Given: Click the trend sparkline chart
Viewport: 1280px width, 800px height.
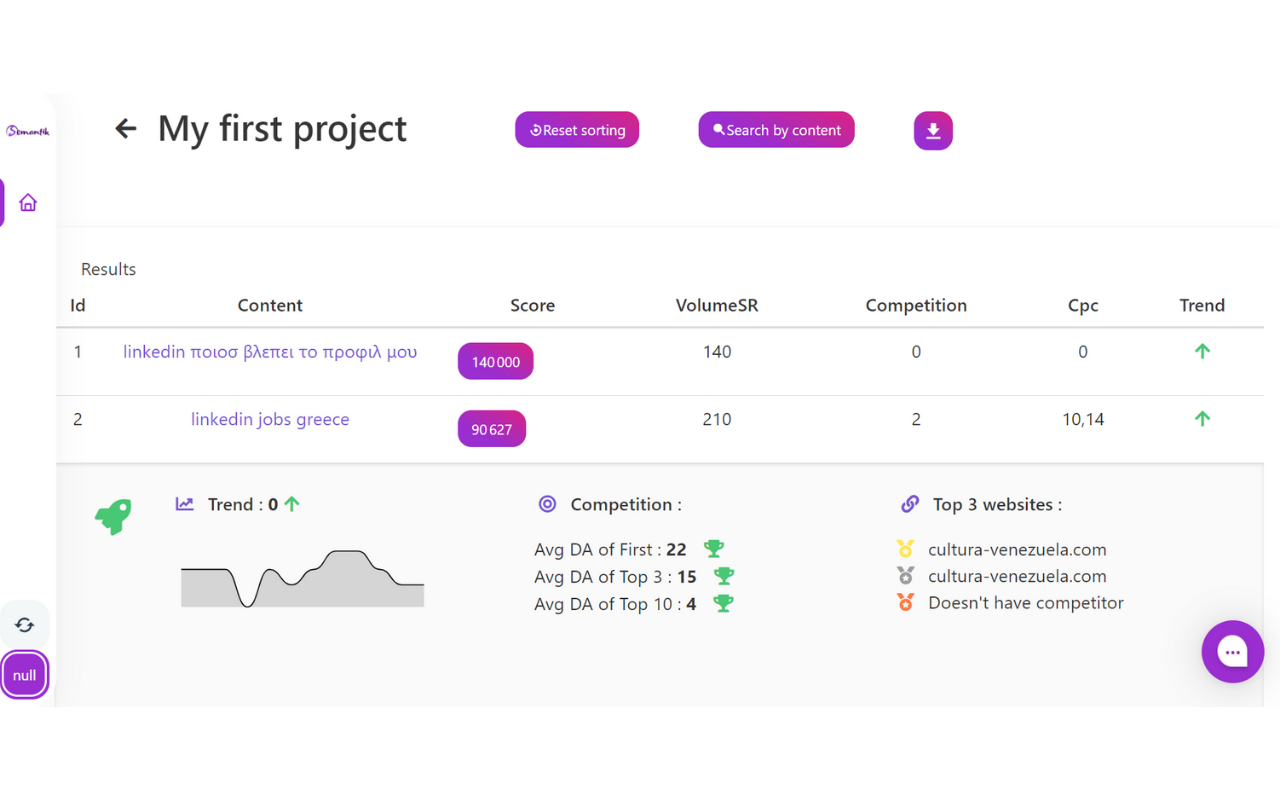Looking at the screenshot, I should (303, 579).
